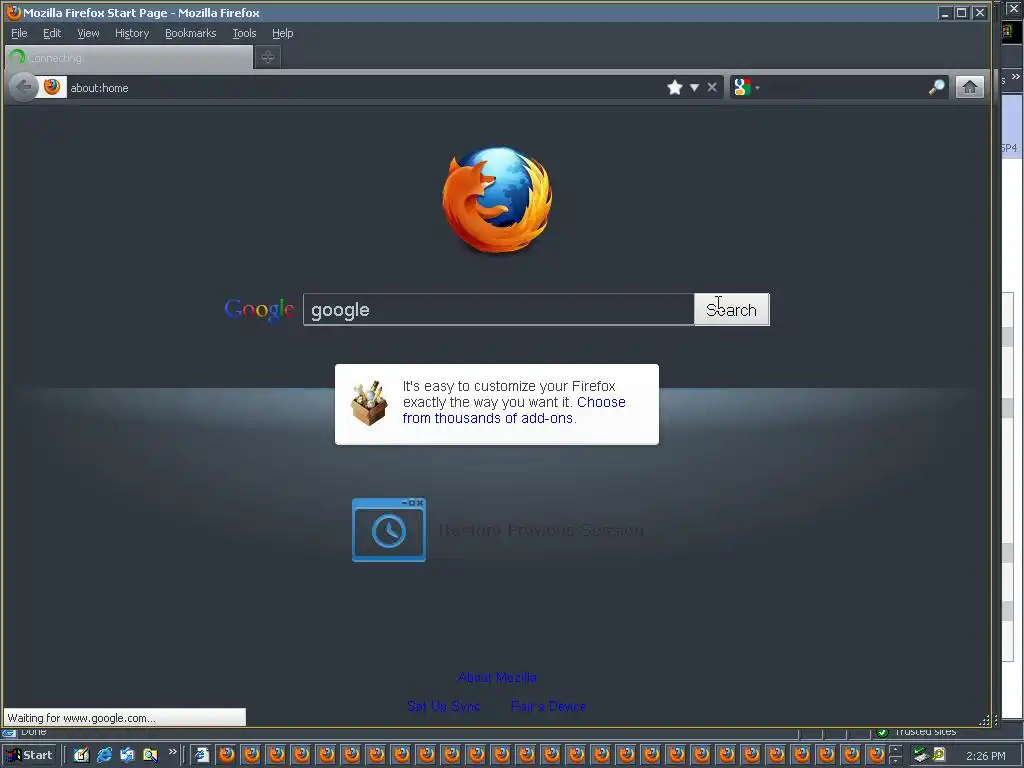
Task: Click the Show Desktop Quick Launch icon
Action: (81, 755)
